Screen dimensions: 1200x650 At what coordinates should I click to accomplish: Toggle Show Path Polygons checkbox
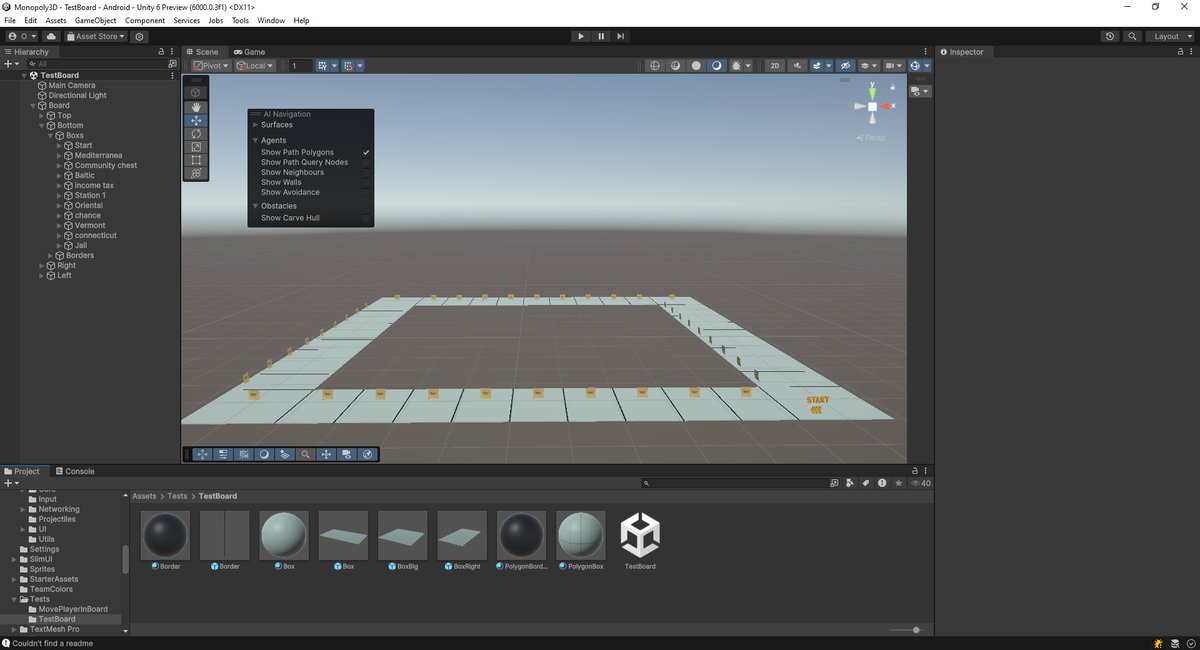(x=366, y=152)
